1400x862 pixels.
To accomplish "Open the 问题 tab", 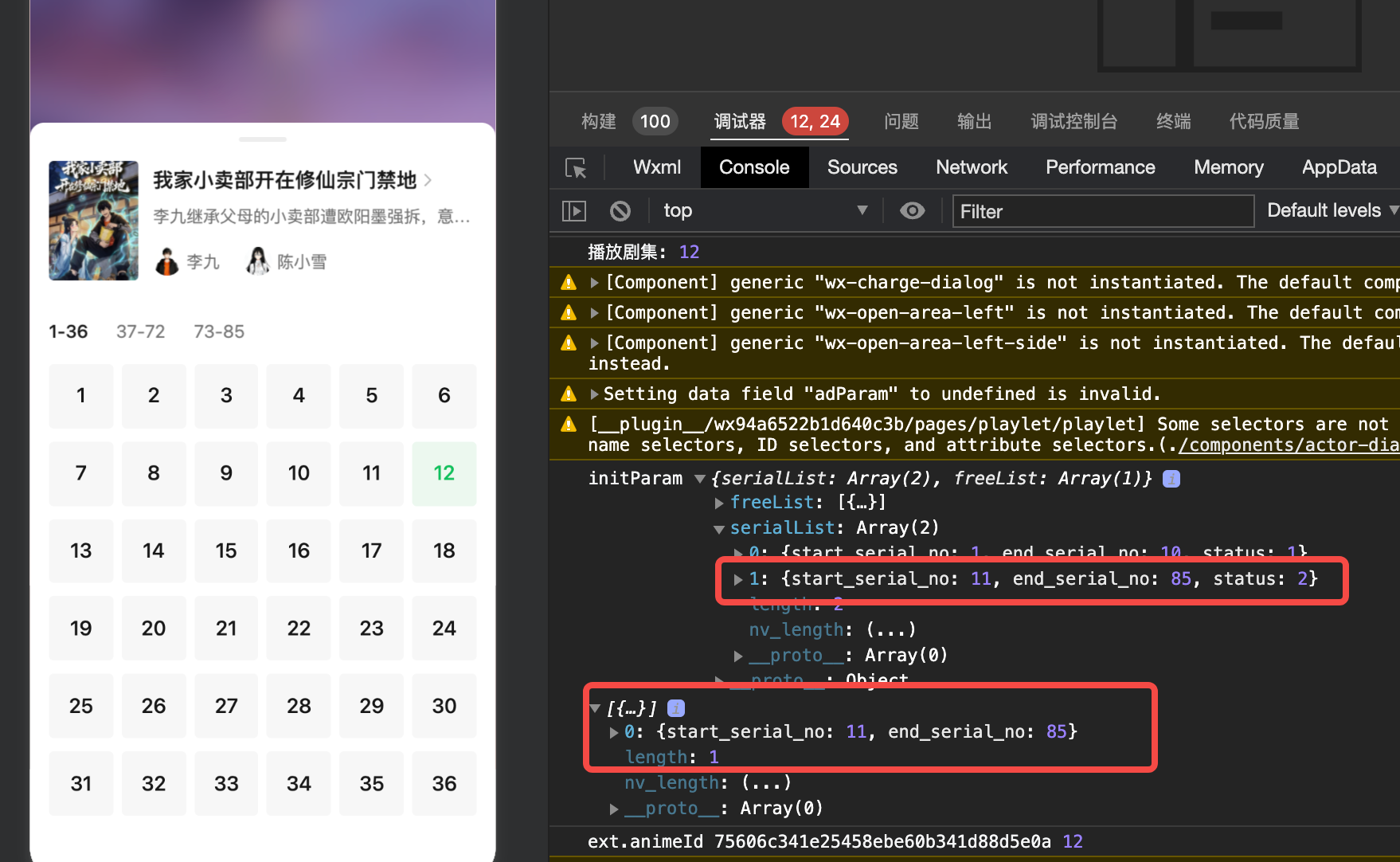I will click(x=901, y=121).
